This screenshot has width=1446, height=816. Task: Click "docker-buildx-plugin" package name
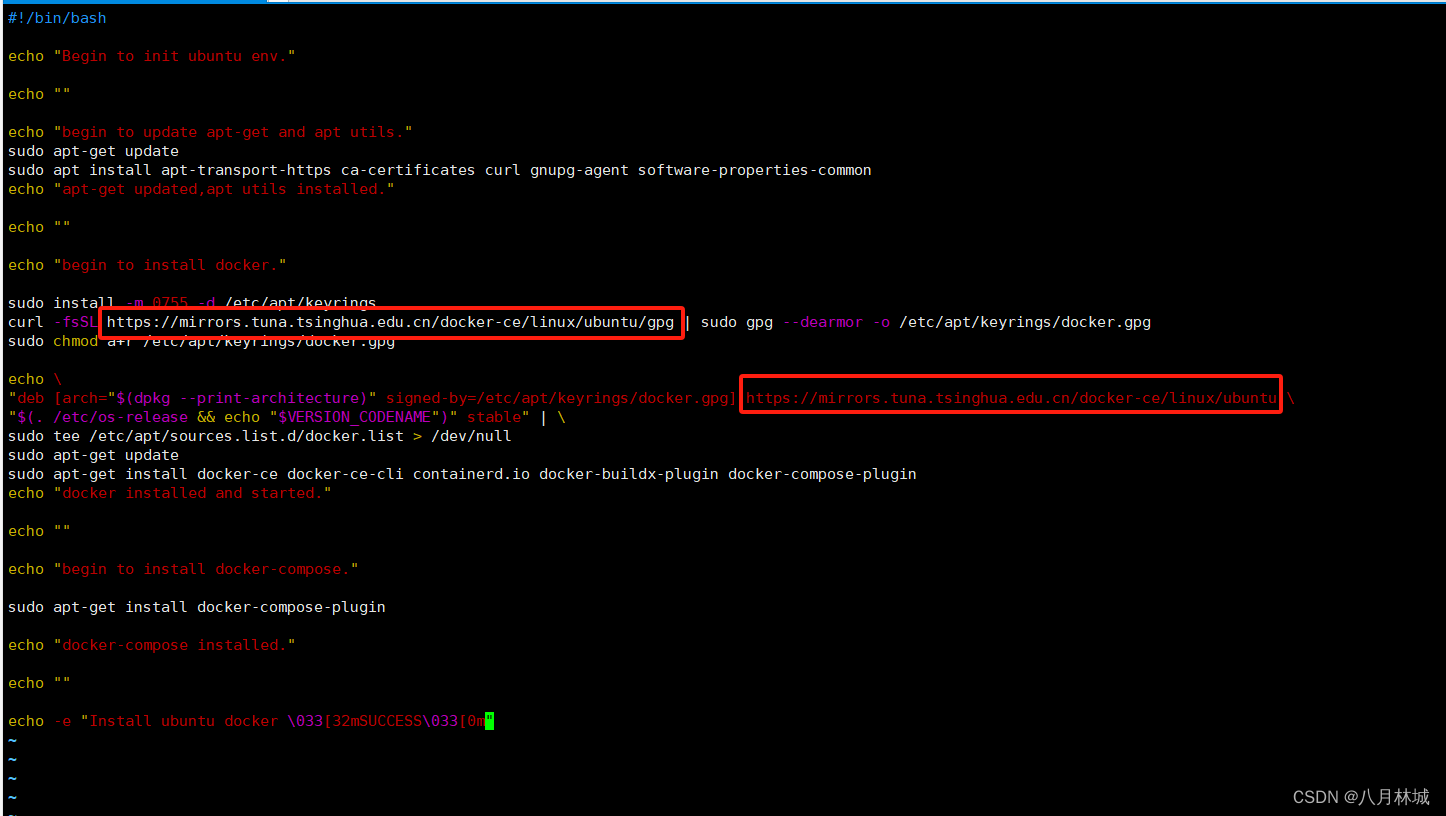[629, 474]
